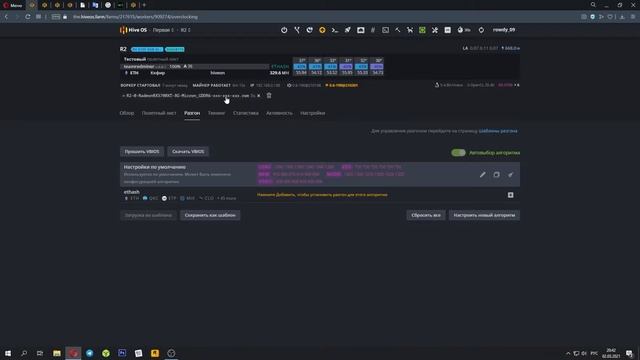Click the hash symbol icon in toolbar
This screenshot has width=640, height=360.
click(x=373, y=30)
